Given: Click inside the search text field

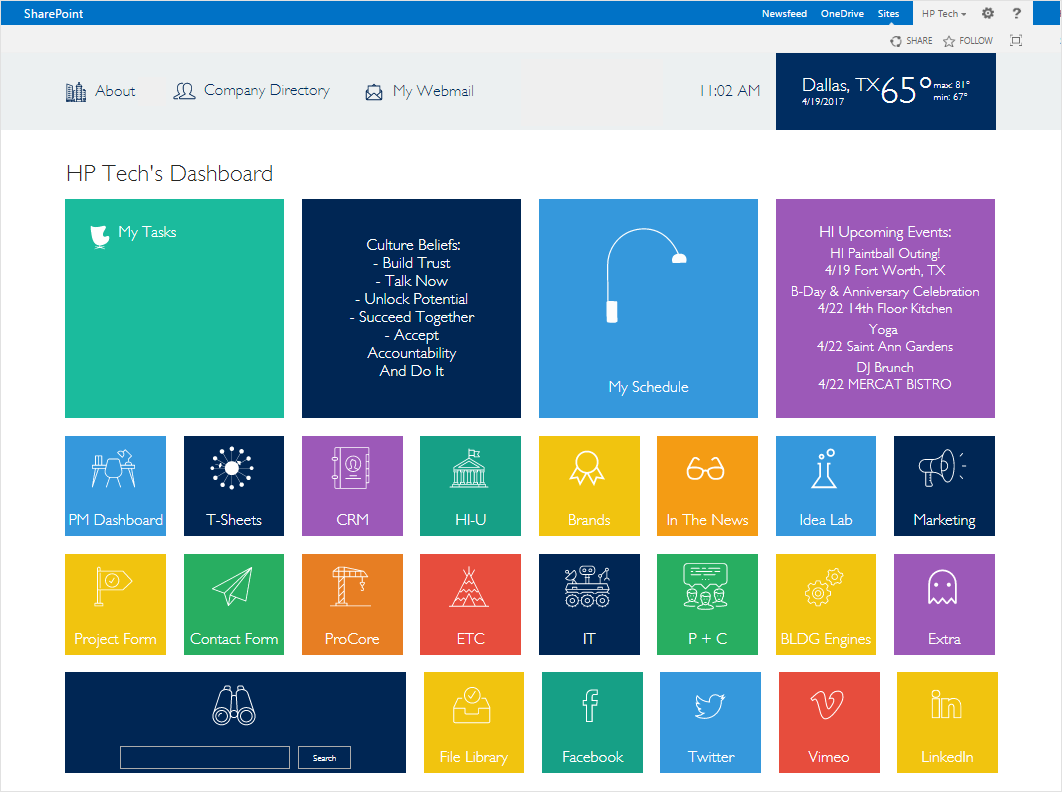Looking at the screenshot, I should (205, 757).
